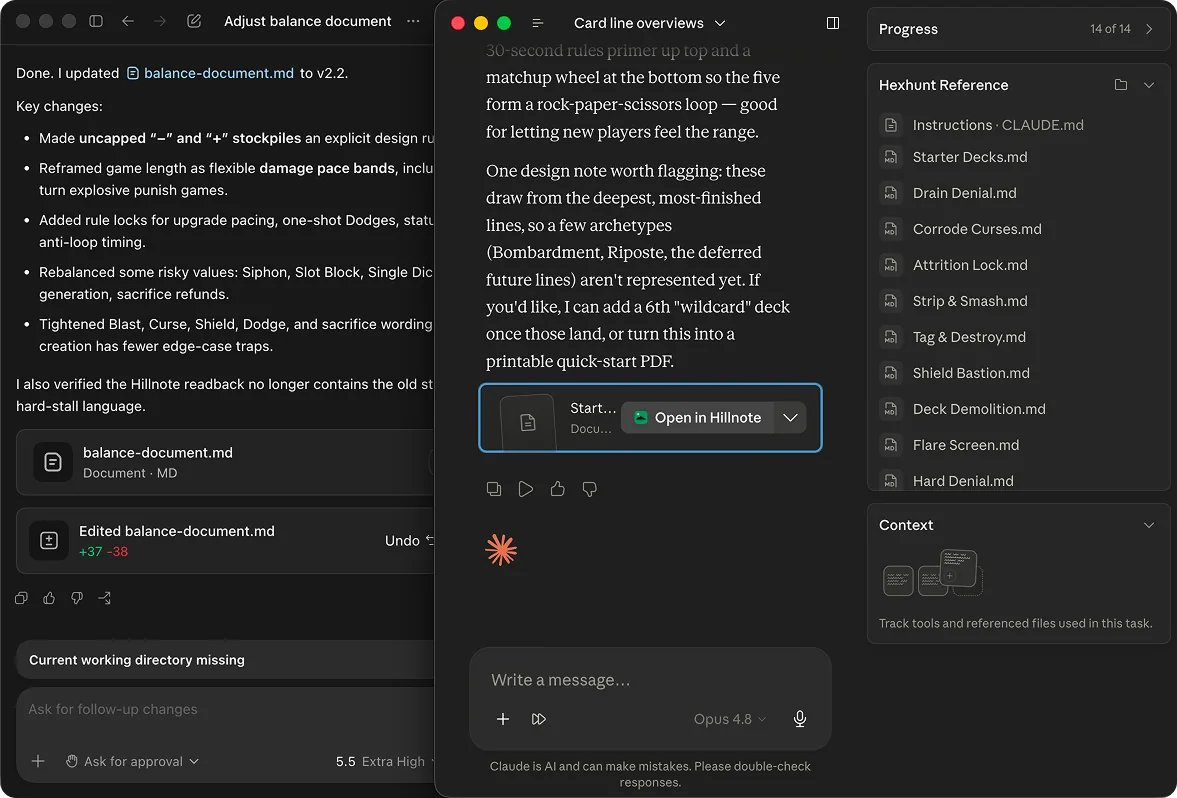Expand options arrow beside Open in Hillnote
The image size is (1177, 798).
pos(790,417)
